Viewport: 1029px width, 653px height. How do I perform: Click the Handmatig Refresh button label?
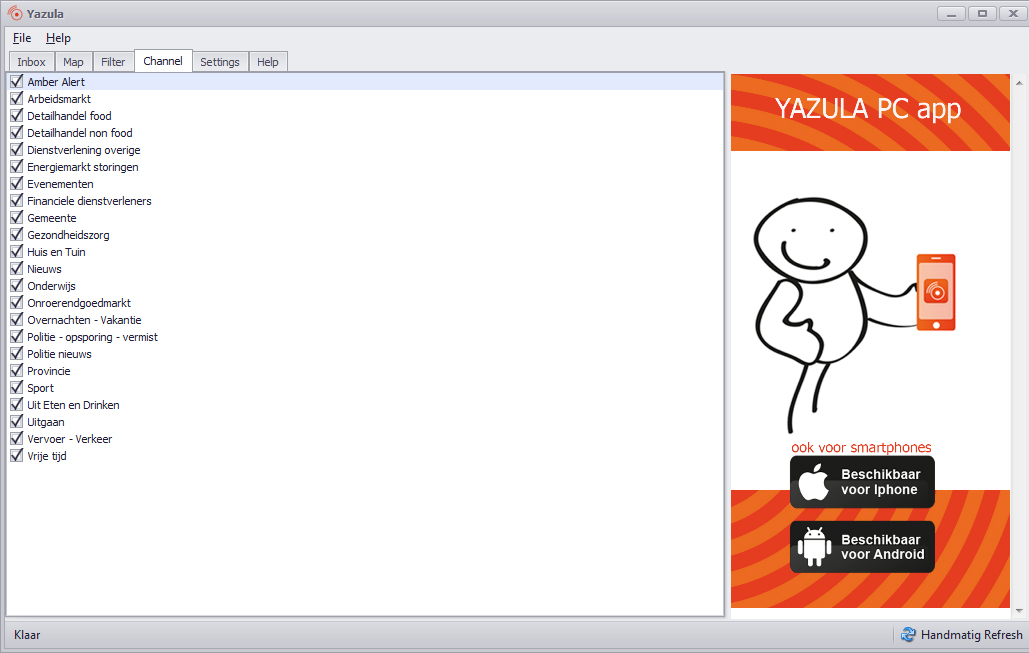coord(971,635)
